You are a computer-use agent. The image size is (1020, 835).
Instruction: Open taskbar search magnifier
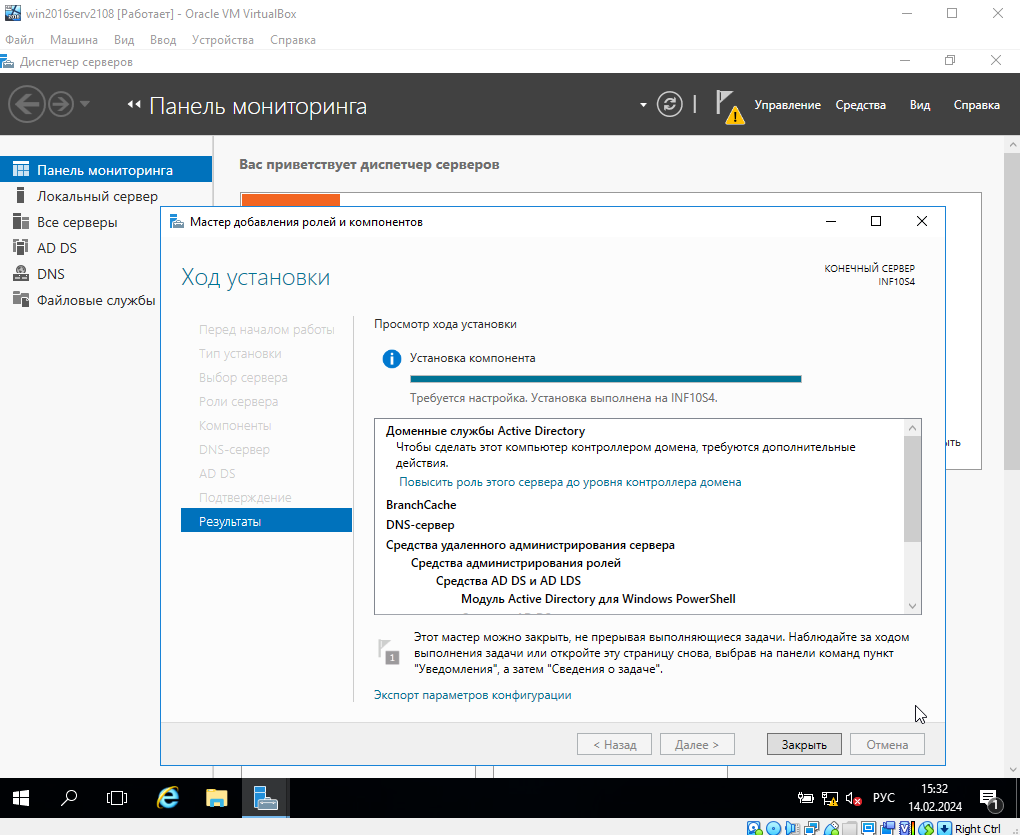tap(69, 798)
